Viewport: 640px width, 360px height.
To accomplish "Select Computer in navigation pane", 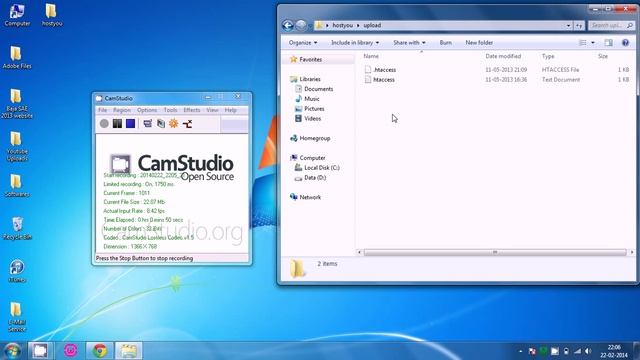I will coord(312,158).
